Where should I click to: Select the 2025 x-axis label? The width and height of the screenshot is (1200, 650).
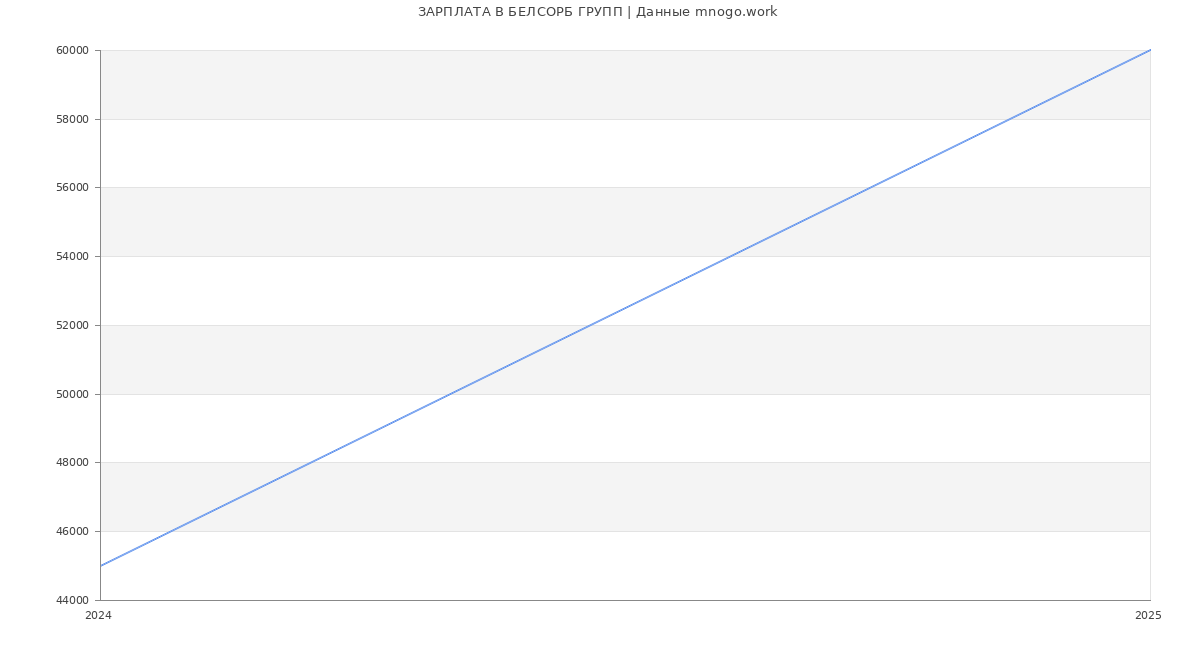(x=1148, y=616)
